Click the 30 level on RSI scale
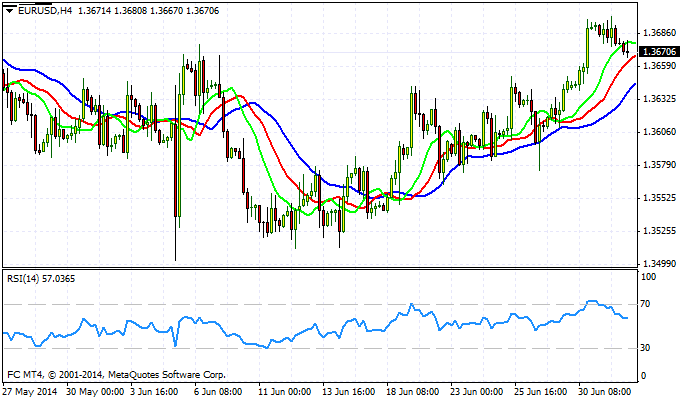Viewport: 680px width, 400px height. (x=645, y=348)
